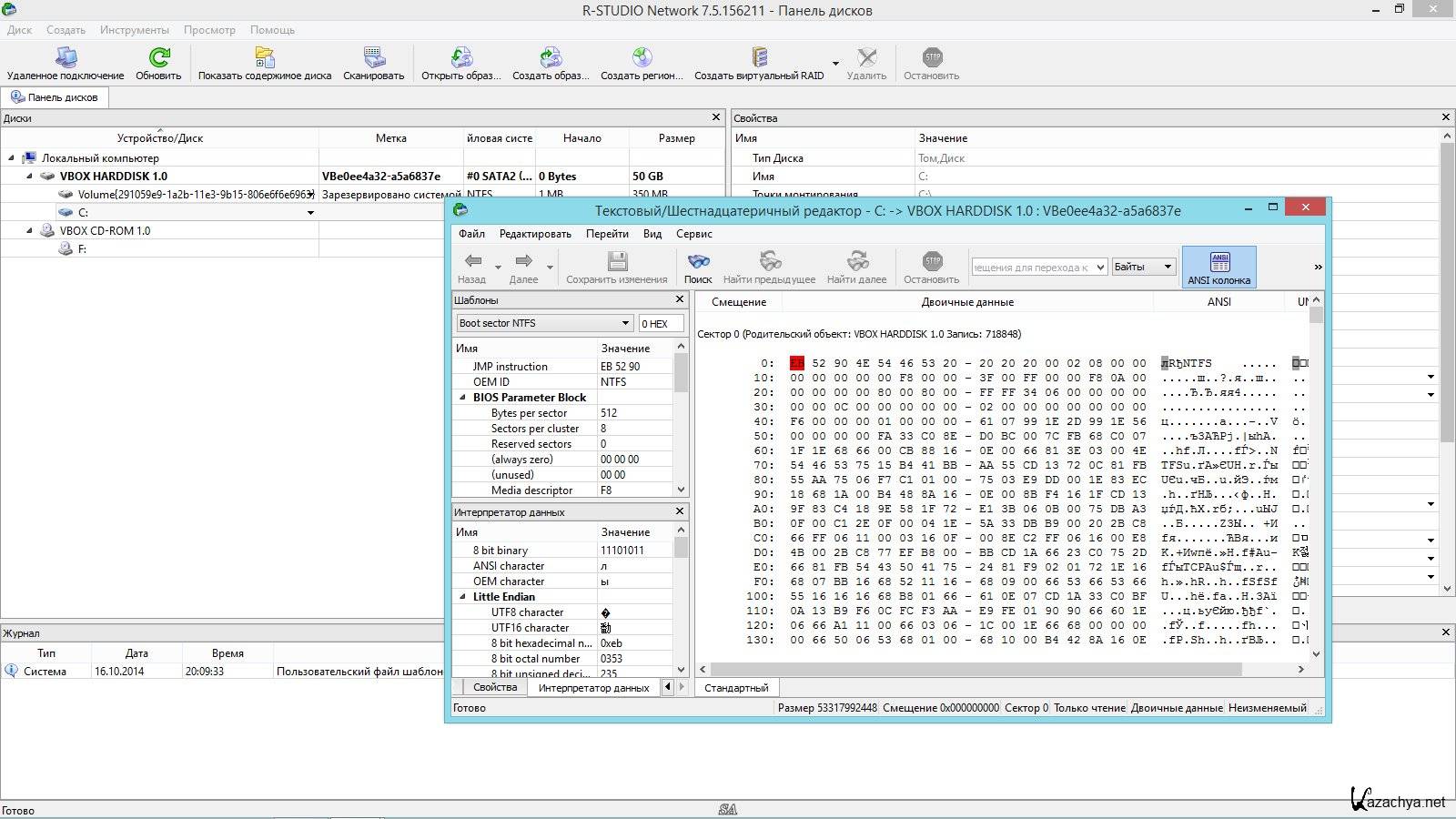Click the jump offset input field
The height and width of the screenshot is (819, 1456).
tap(1031, 267)
